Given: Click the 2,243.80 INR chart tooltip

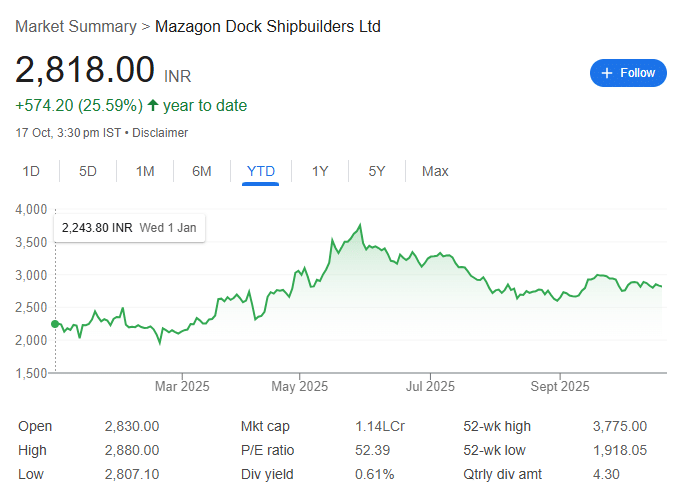Looking at the screenshot, I should click(x=129, y=228).
